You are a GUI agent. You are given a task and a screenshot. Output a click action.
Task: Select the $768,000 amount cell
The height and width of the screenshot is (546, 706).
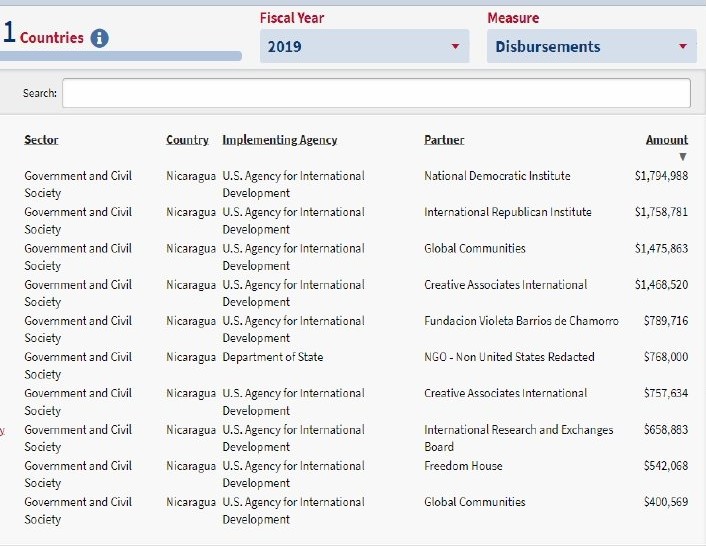[x=666, y=357]
